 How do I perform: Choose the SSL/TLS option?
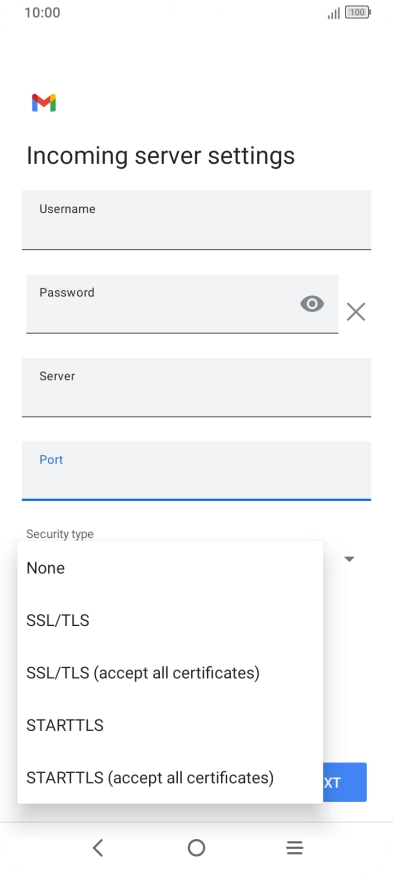click(x=170, y=620)
